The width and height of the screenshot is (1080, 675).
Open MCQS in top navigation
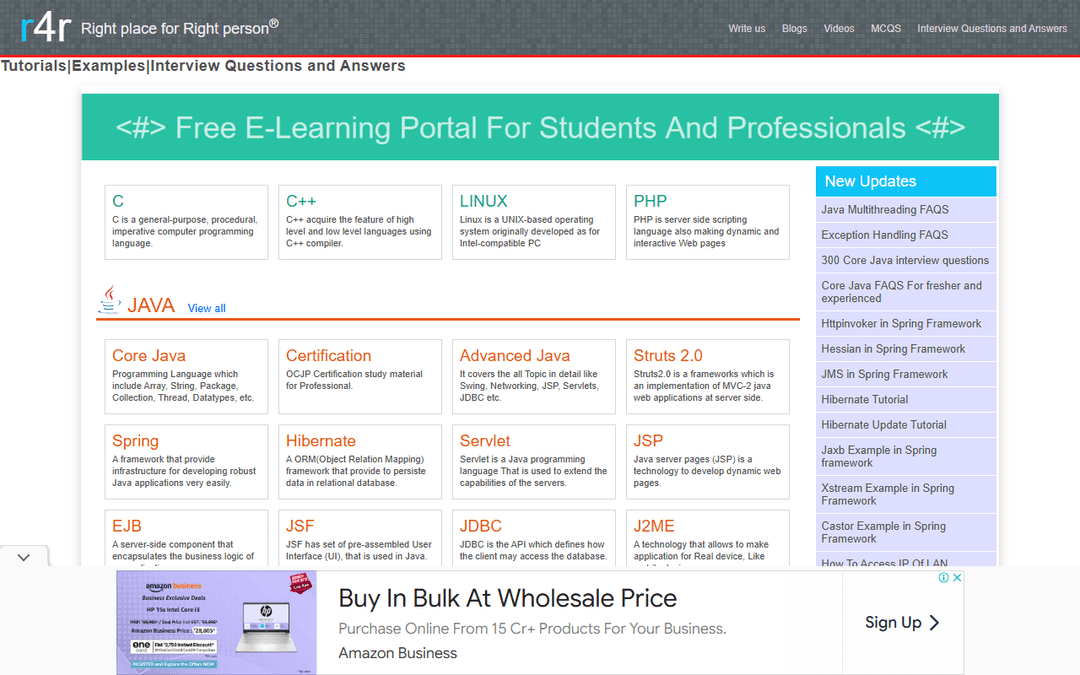pyautogui.click(x=886, y=28)
